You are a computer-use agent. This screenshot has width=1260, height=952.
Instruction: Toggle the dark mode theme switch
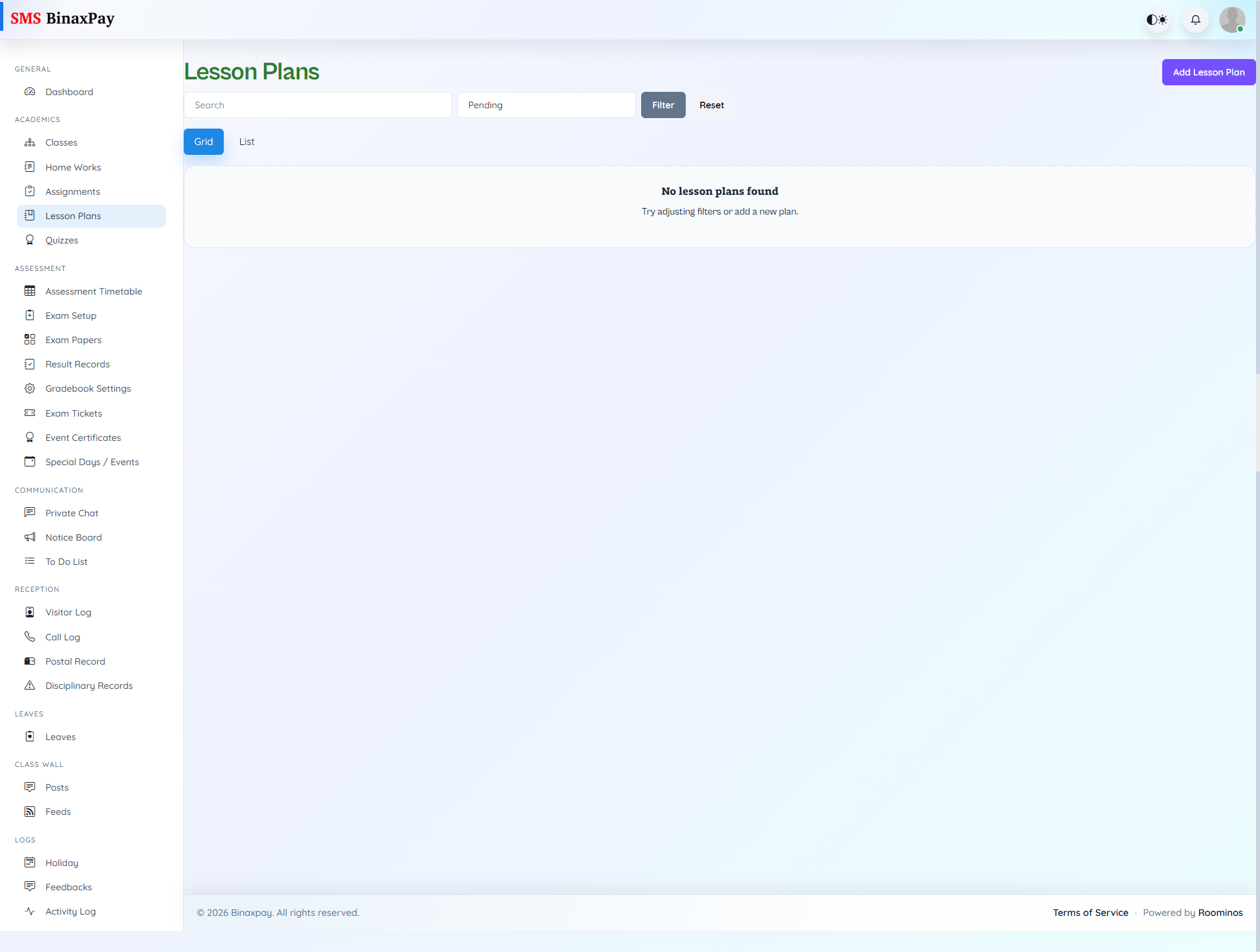(x=1157, y=19)
